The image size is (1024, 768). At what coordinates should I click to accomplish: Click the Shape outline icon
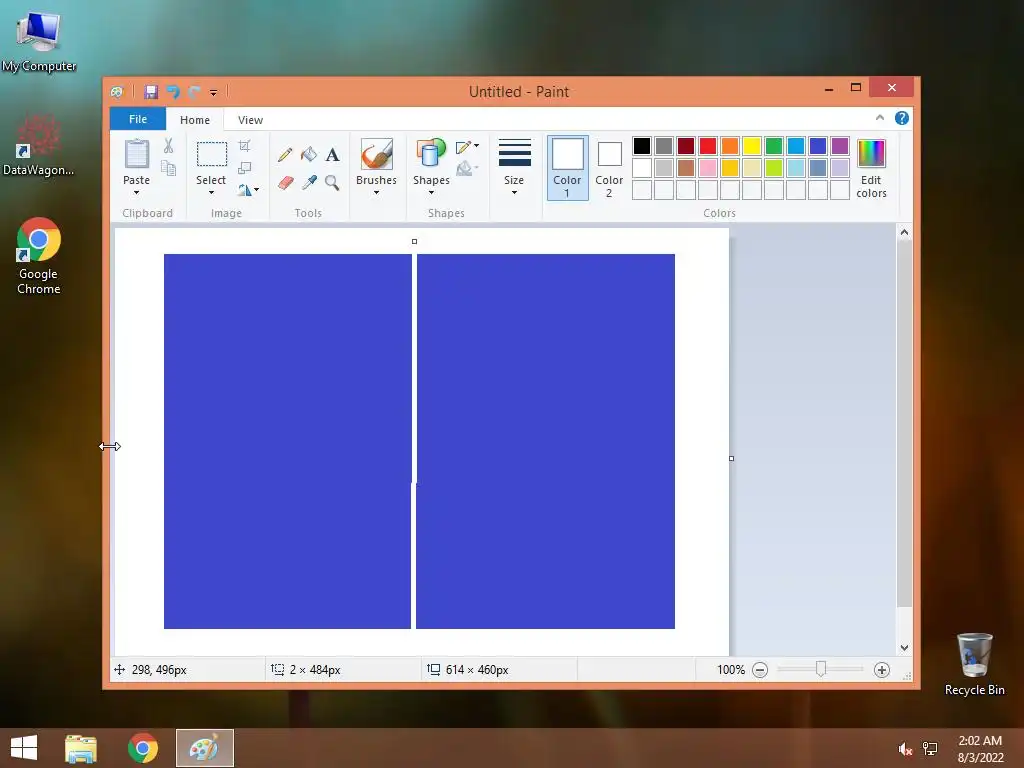(464, 147)
